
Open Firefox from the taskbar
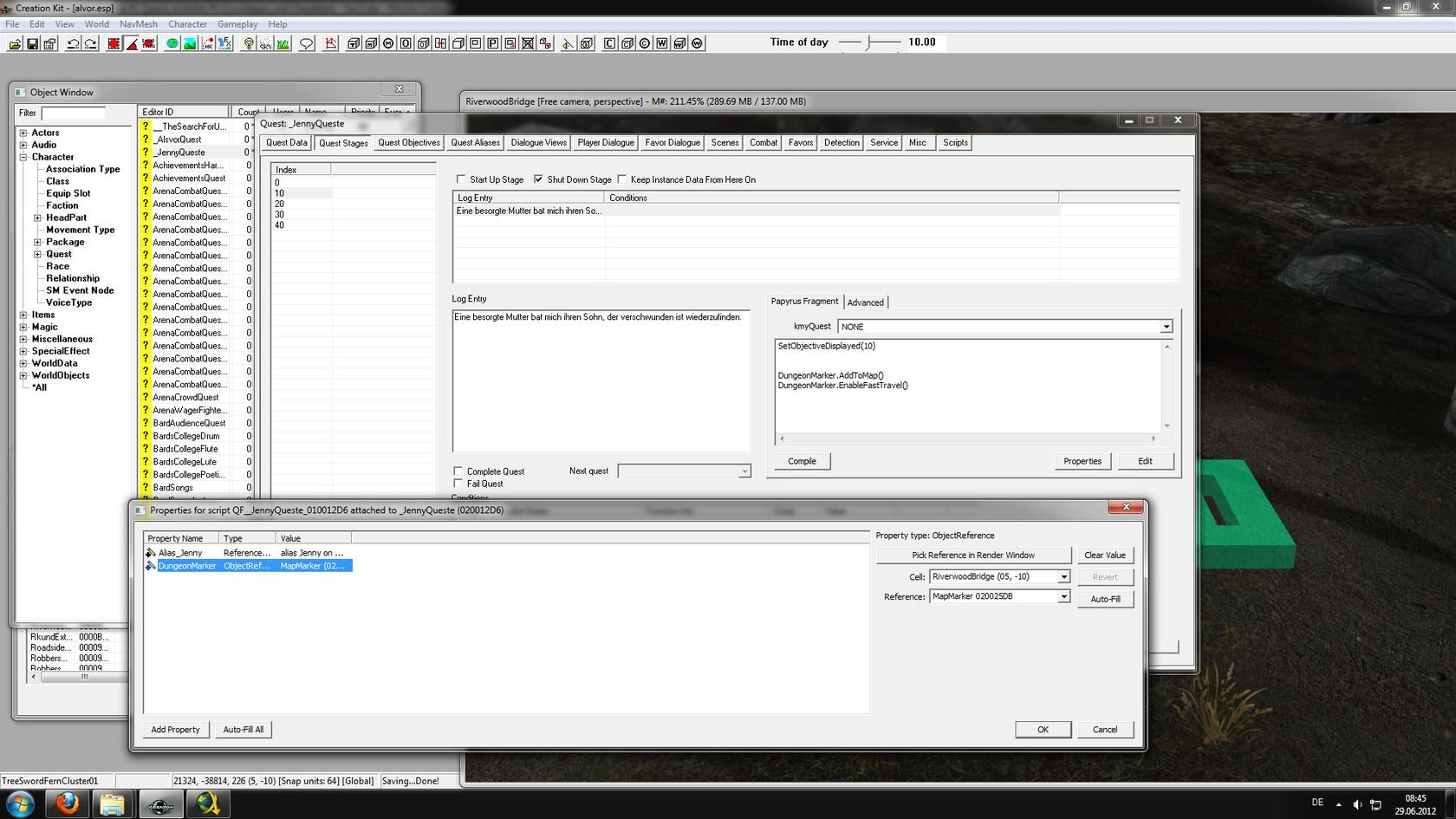(67, 803)
